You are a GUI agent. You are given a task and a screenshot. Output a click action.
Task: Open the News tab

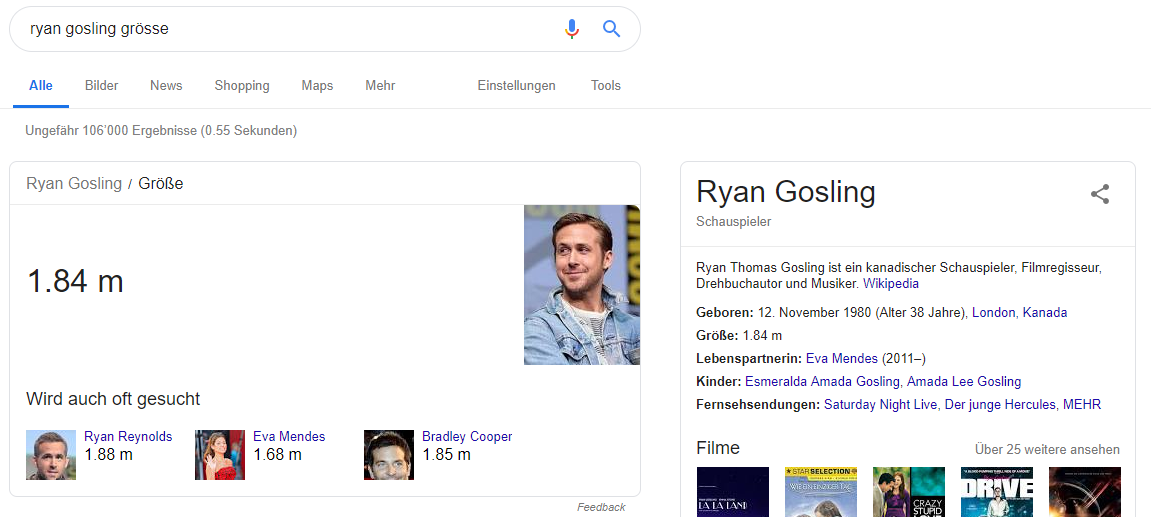[x=166, y=86]
